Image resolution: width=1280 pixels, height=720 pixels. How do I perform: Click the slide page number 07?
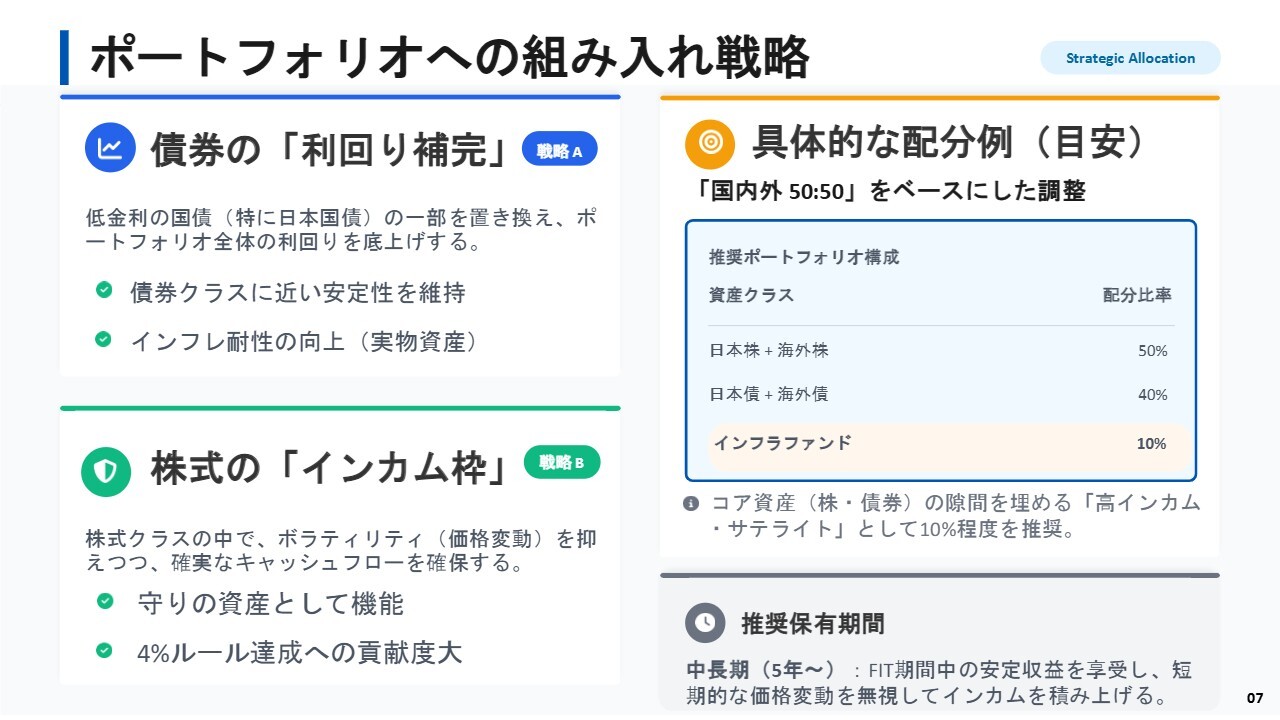1255,697
